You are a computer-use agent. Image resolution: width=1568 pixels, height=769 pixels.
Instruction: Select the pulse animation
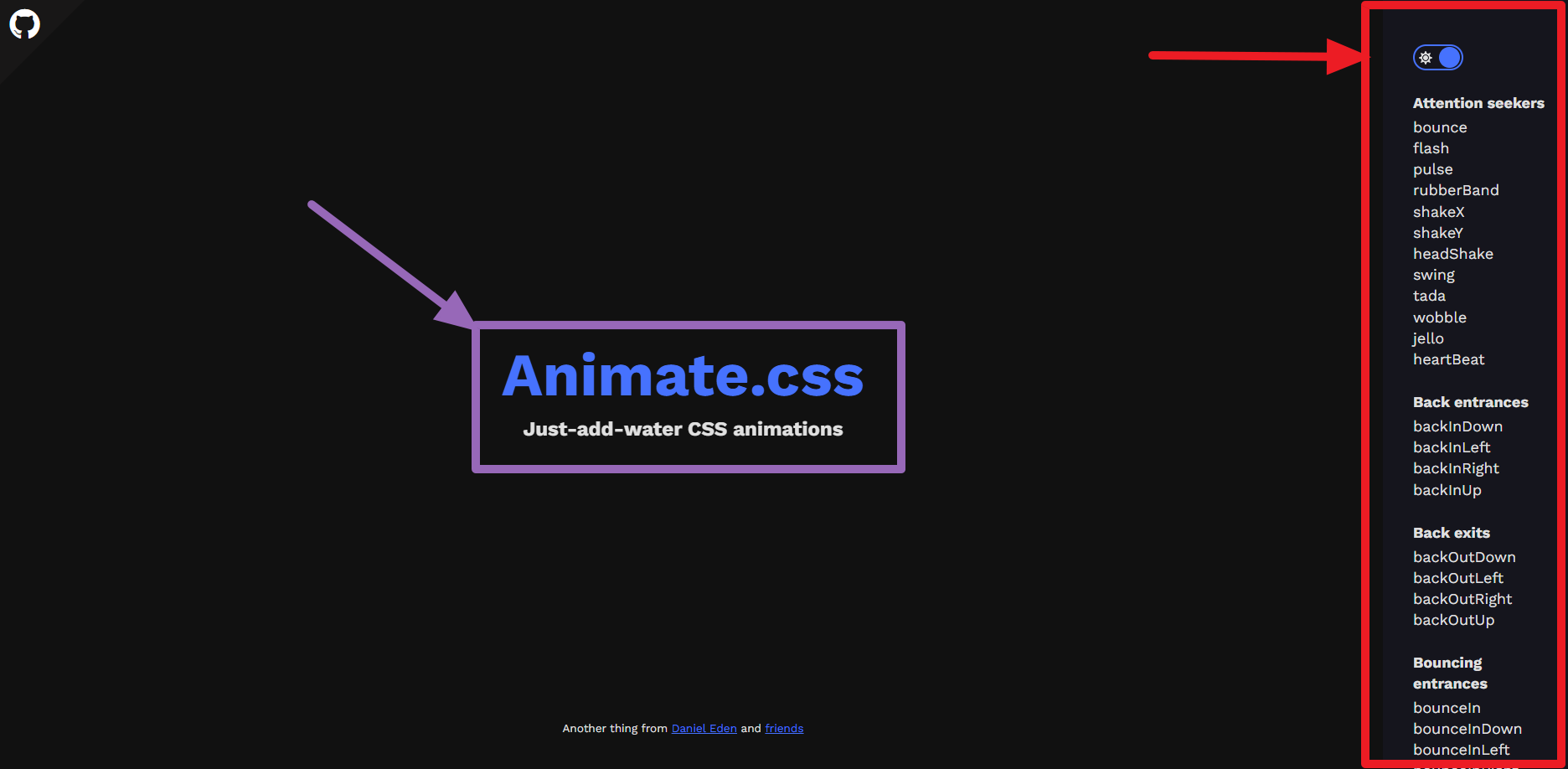coord(1432,169)
